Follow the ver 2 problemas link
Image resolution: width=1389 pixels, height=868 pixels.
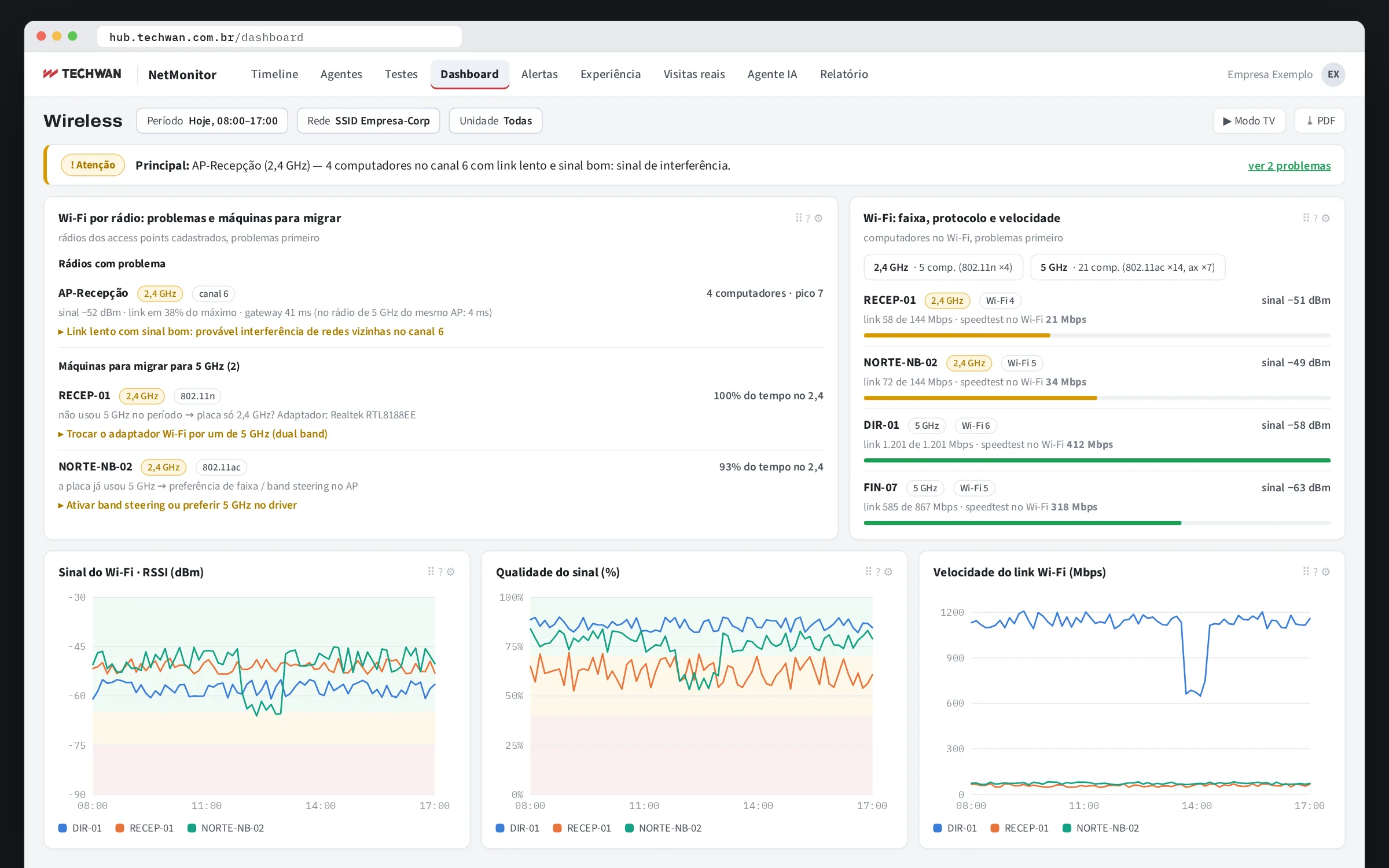[1289, 165]
